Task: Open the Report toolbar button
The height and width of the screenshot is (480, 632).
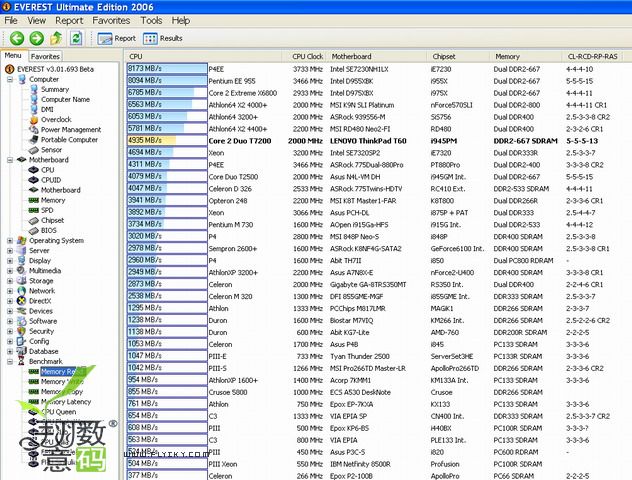Action: [116, 38]
